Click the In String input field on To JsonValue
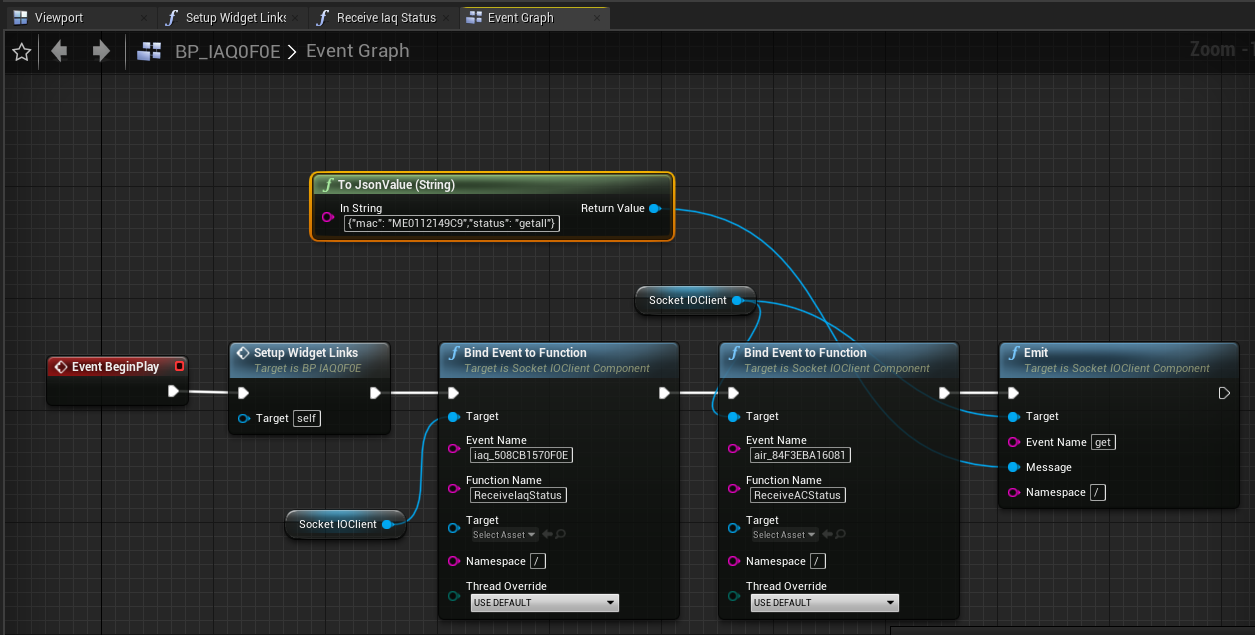The width and height of the screenshot is (1255, 635). 450,223
